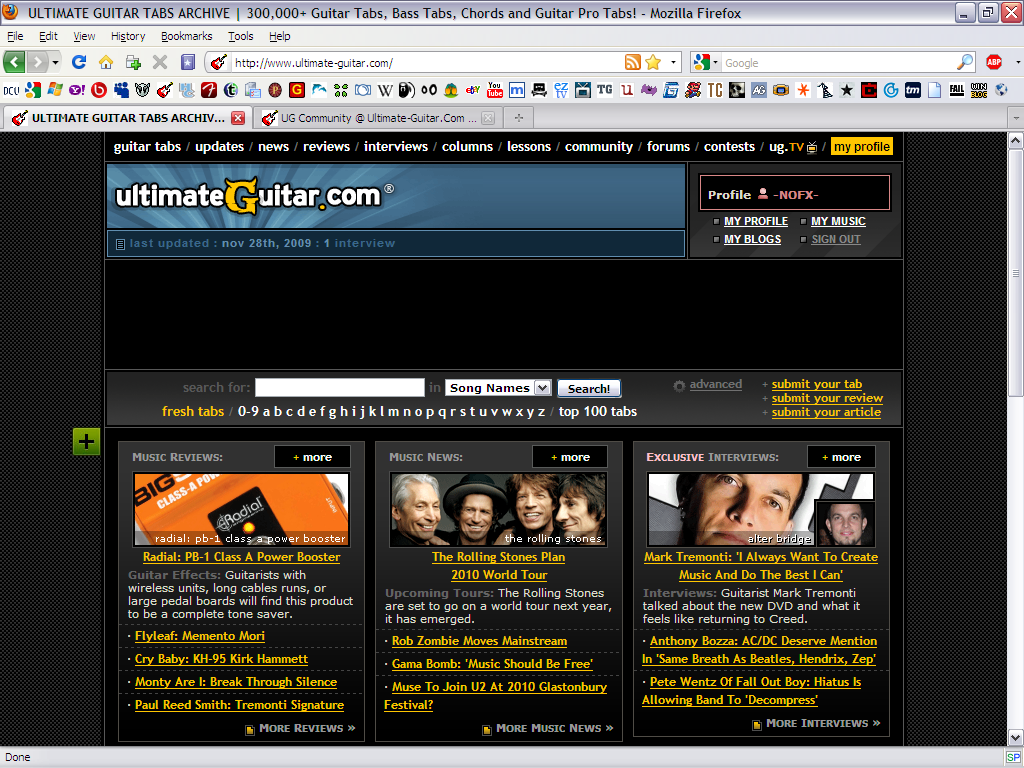
Task: Open the advanced search link
Action: (x=716, y=384)
